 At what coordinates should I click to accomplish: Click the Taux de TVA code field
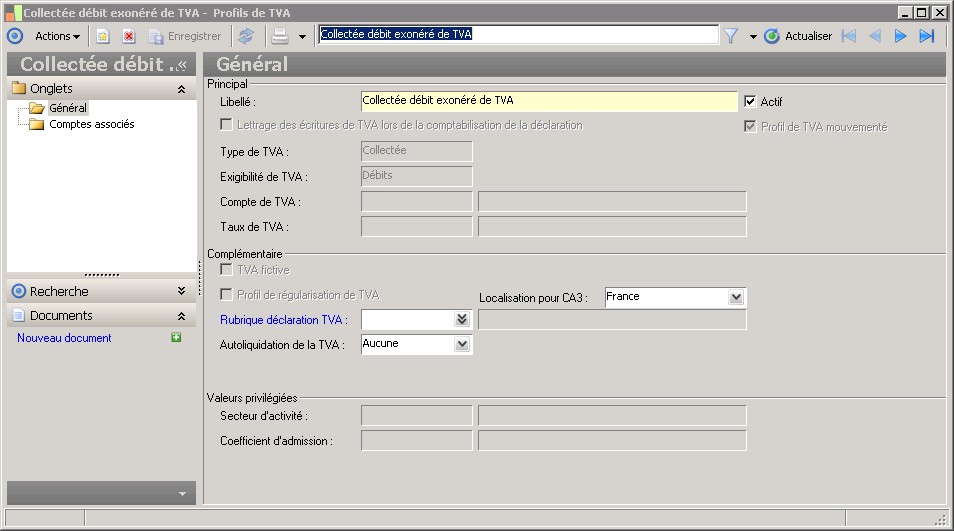(417, 226)
